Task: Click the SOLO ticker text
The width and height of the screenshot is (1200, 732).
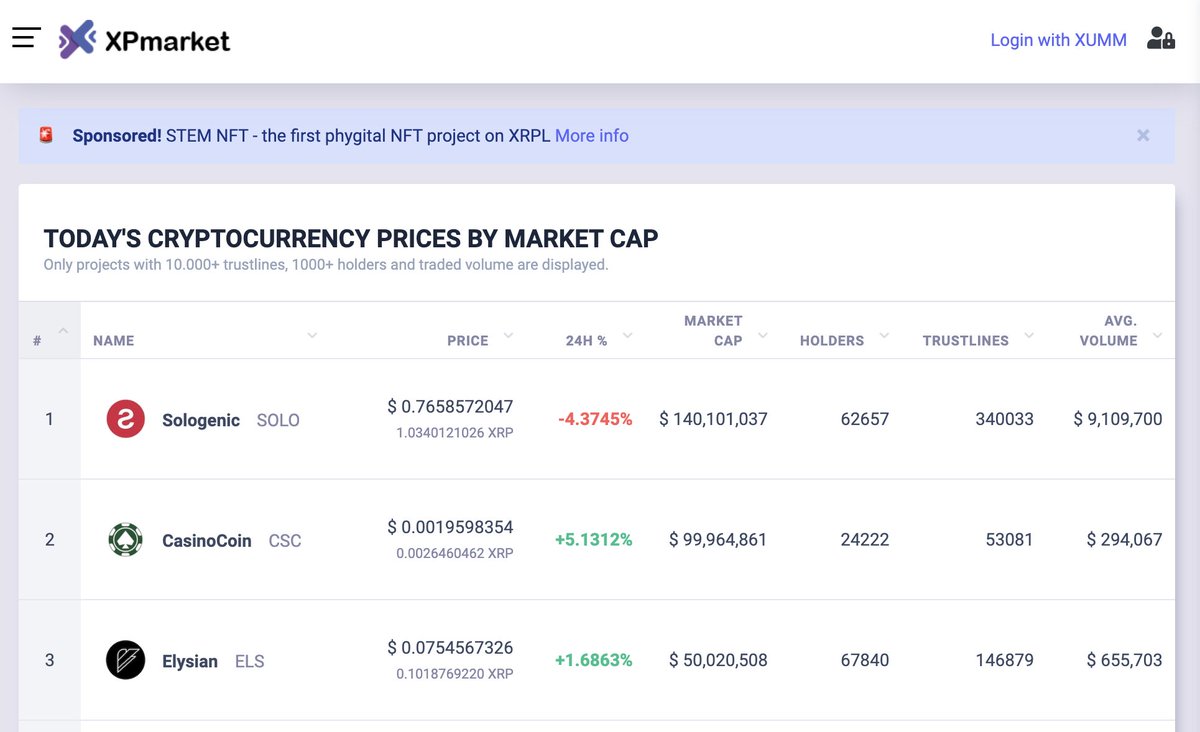Action: [x=278, y=420]
